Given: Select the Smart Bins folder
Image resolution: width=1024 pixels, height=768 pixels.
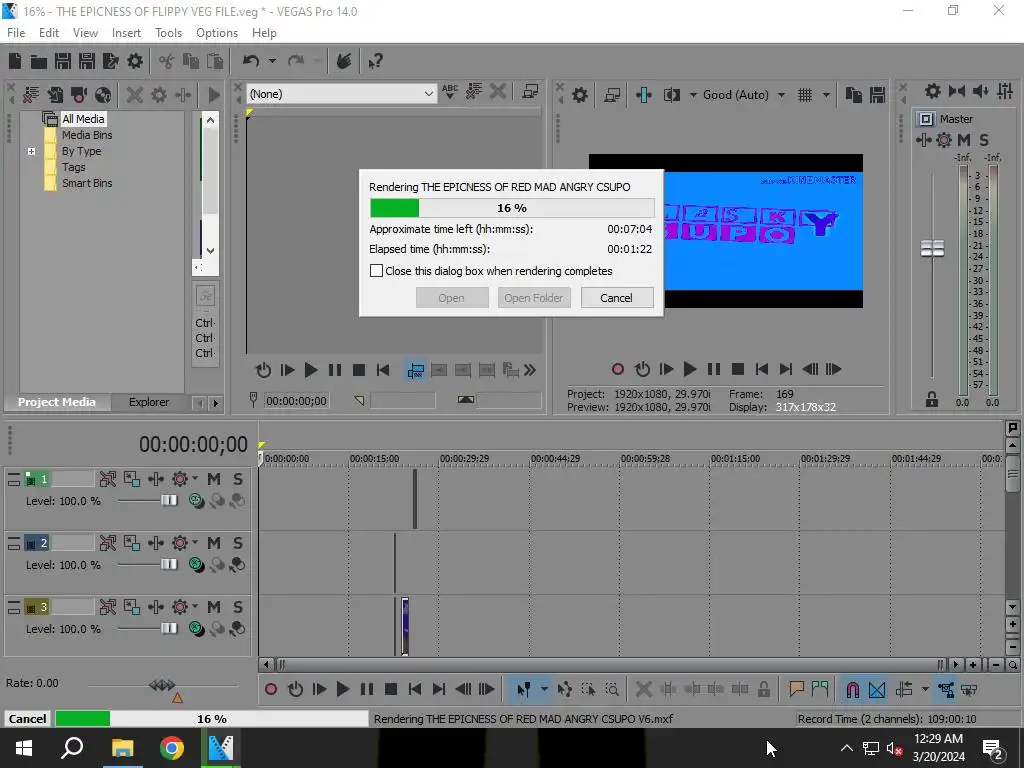Looking at the screenshot, I should coord(87,184).
